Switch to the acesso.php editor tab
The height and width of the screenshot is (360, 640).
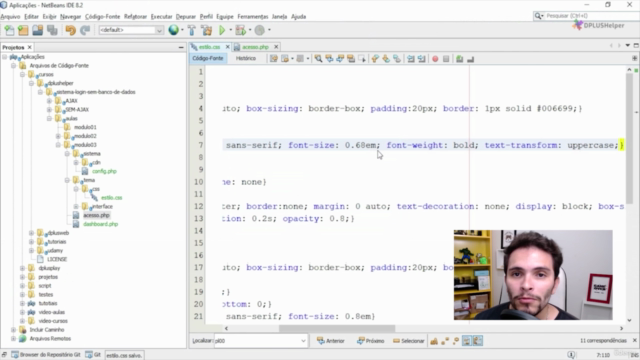[x=256, y=47]
